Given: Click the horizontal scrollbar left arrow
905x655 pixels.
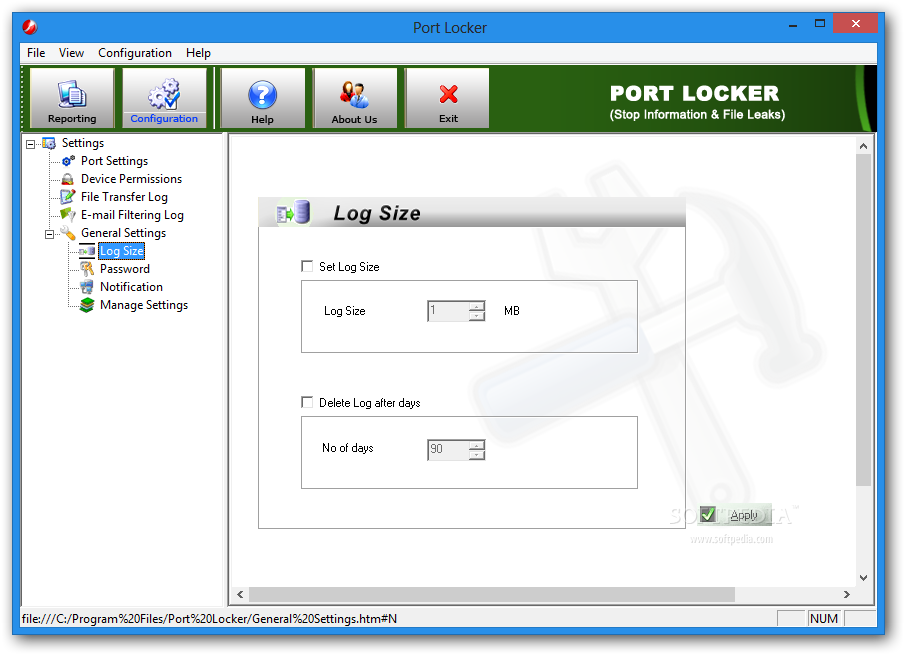Looking at the screenshot, I should click(240, 594).
